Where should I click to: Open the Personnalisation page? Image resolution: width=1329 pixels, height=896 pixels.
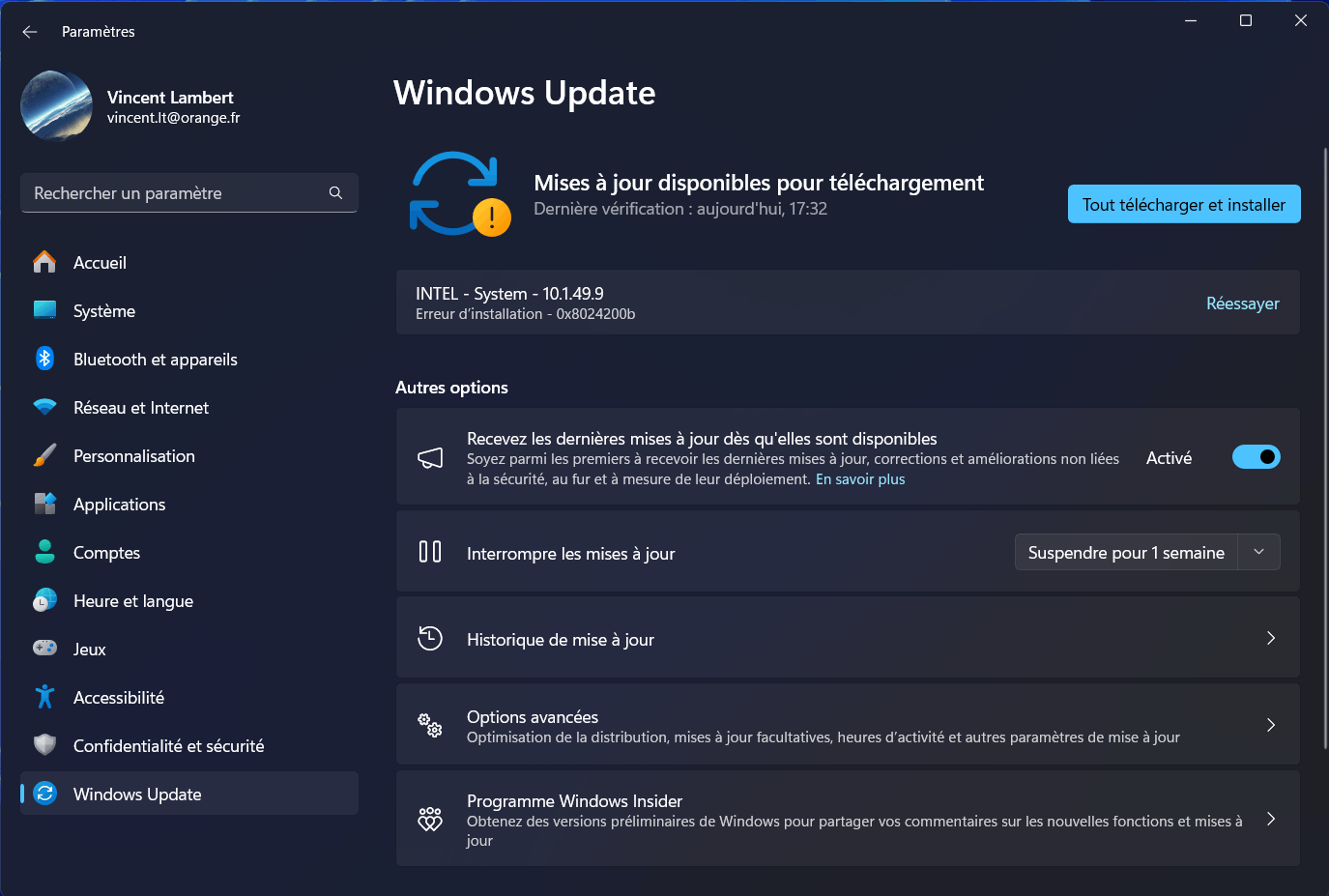tap(189, 455)
